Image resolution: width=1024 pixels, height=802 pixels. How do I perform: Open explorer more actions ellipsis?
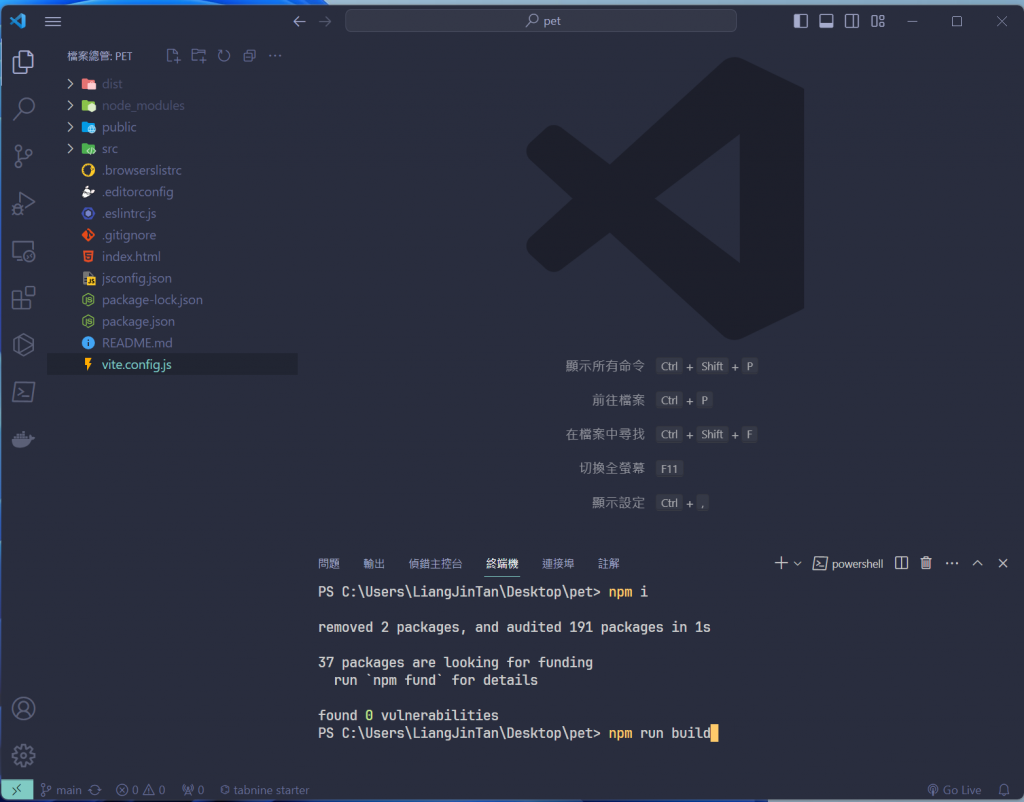coord(276,56)
